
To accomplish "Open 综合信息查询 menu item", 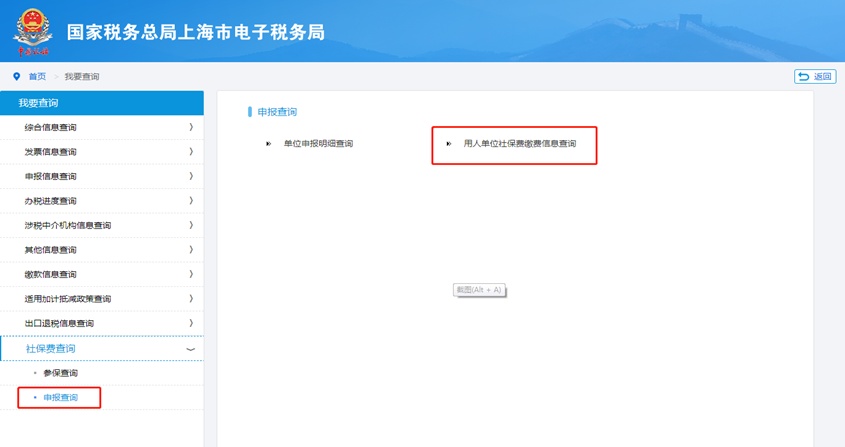I will [x=102, y=127].
